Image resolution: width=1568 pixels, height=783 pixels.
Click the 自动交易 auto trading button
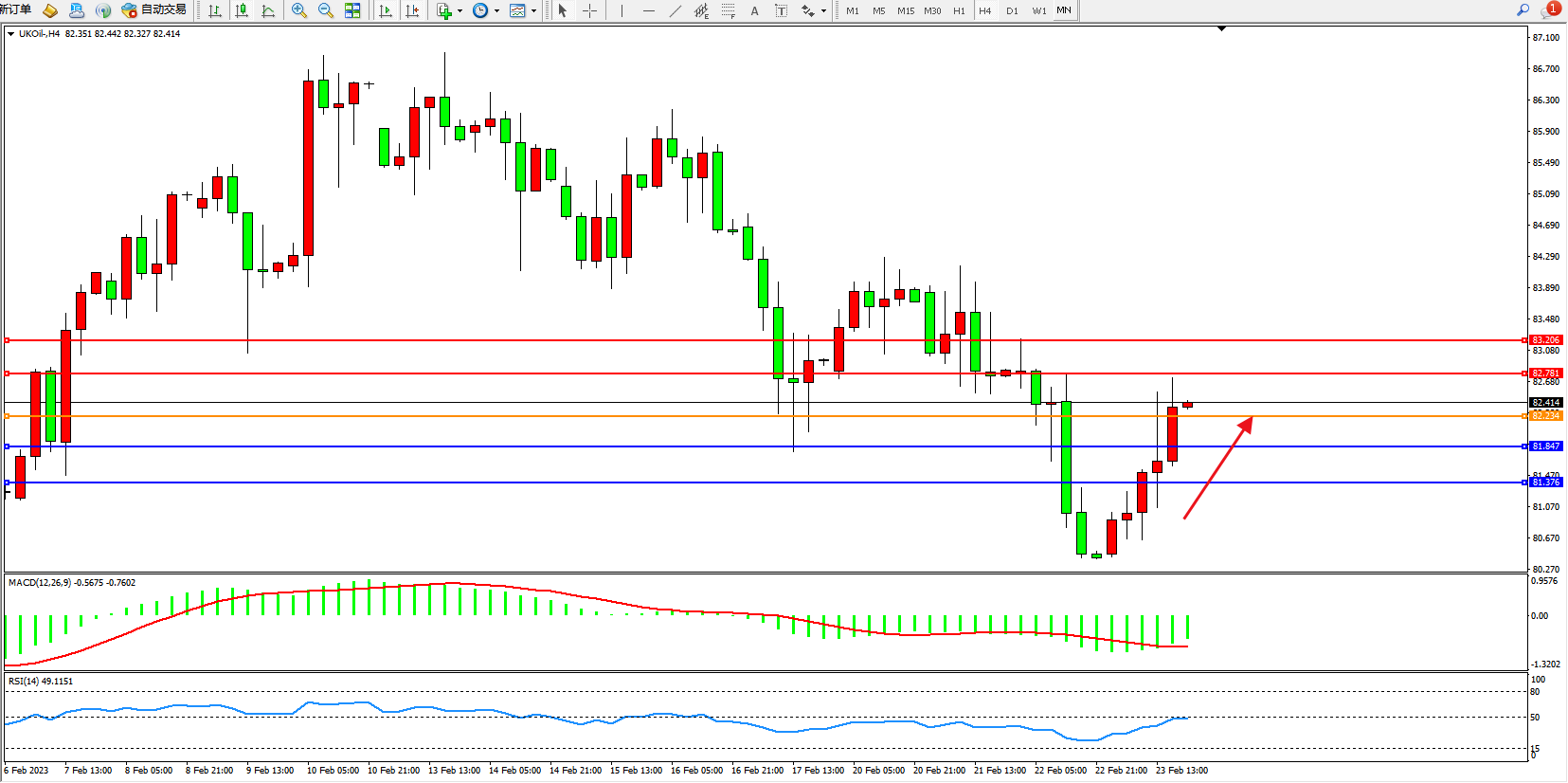tap(155, 9)
